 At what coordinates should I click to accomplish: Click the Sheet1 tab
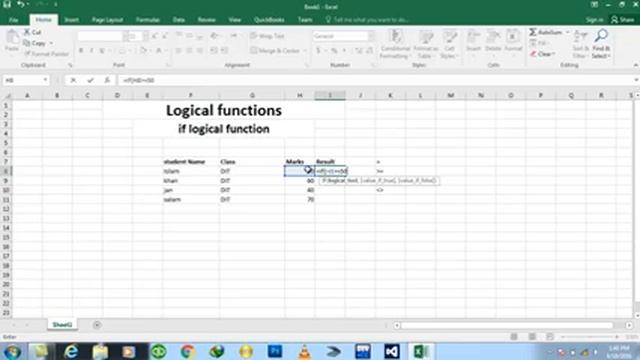62,325
